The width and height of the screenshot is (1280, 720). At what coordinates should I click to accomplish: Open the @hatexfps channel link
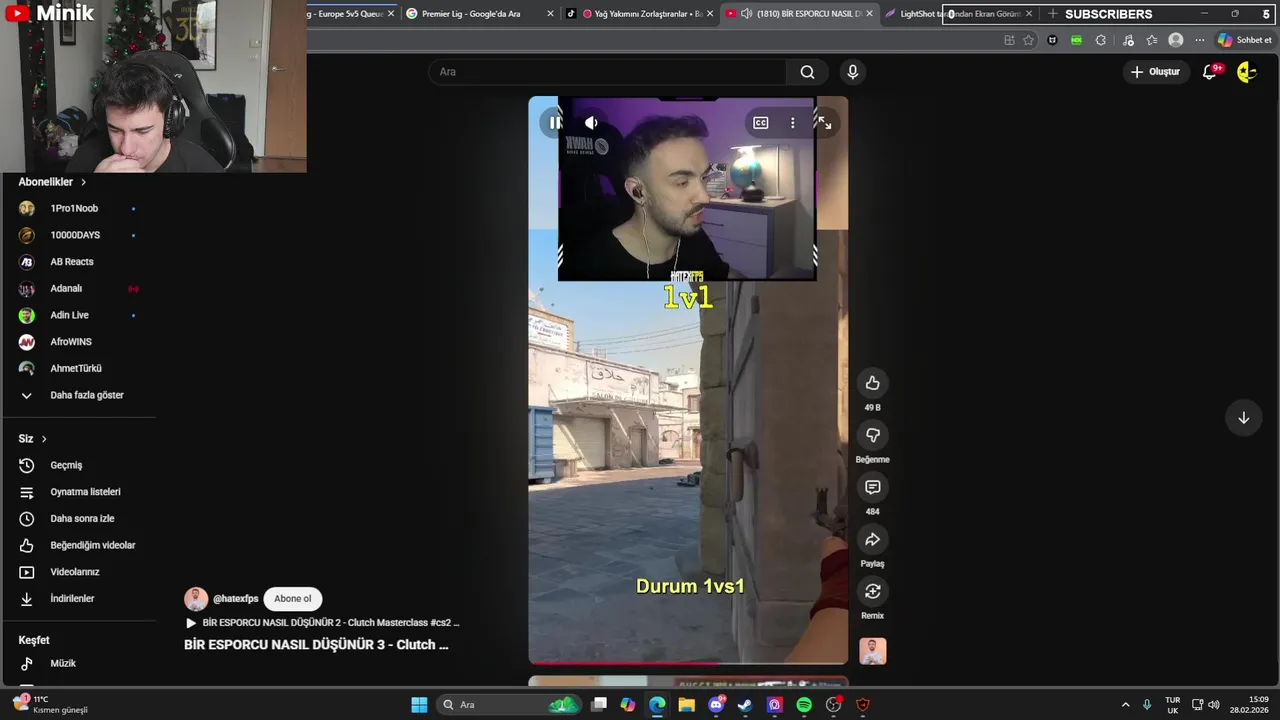point(235,599)
